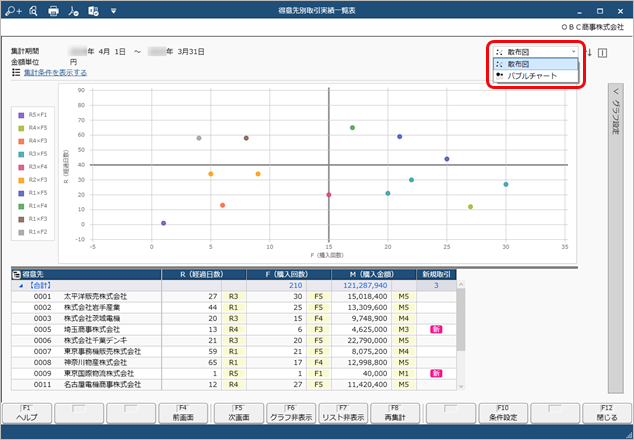Viewport: 634px width, 440px height.
Task: Click the list icon beside 集計条件を表示する
Action: tap(16, 72)
